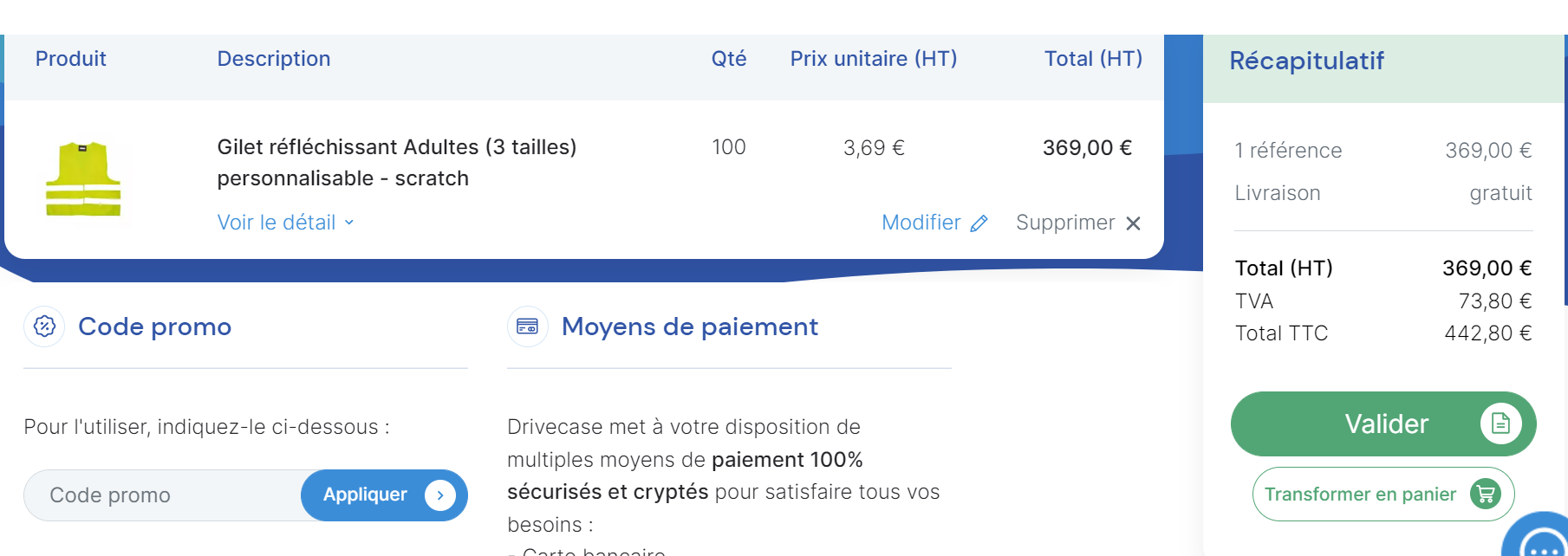
Task: Apply the promo code with Appliquer
Action: pyautogui.click(x=384, y=495)
